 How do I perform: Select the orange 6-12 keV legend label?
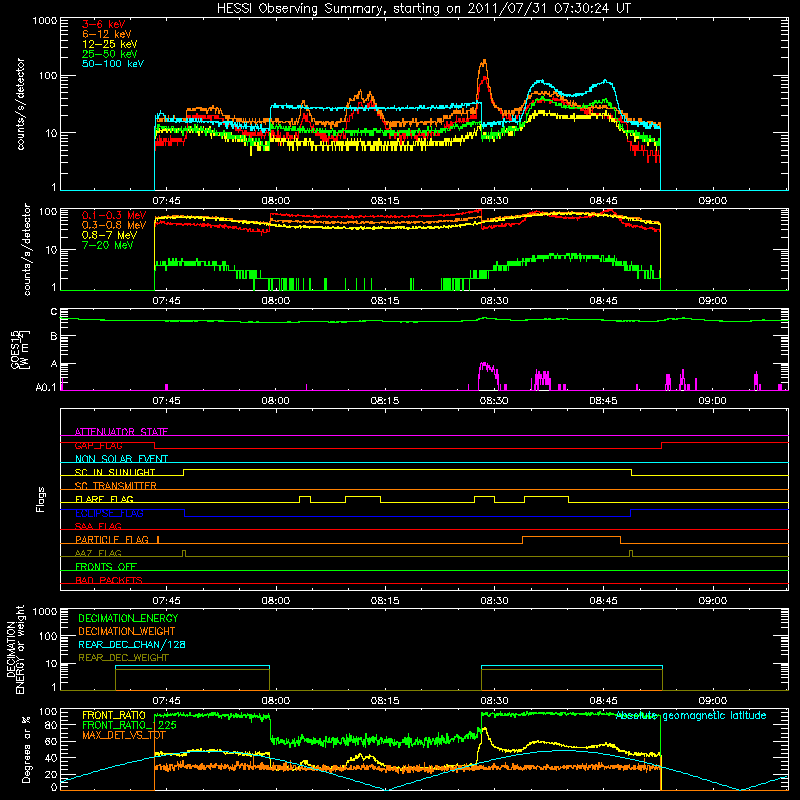(x=107, y=34)
